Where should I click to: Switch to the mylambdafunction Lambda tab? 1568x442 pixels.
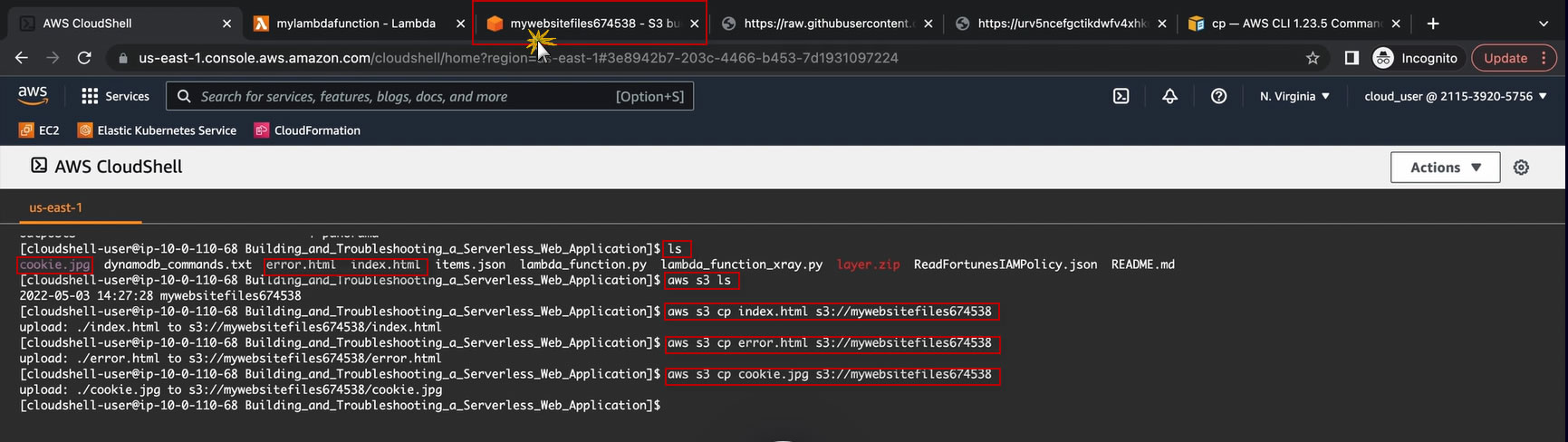pos(355,24)
